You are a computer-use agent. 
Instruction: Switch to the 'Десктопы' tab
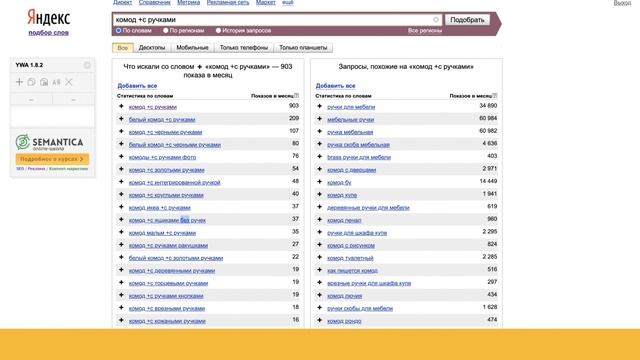[x=152, y=48]
